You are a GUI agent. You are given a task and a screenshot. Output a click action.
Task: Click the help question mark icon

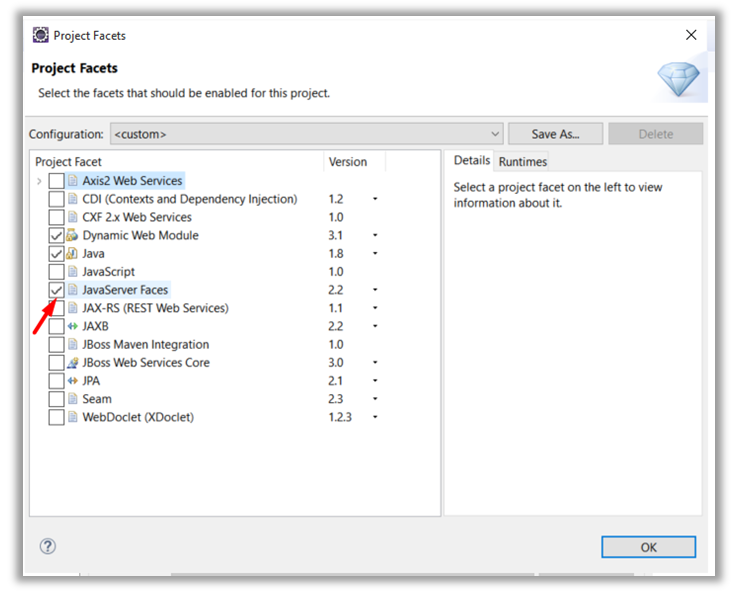click(47, 546)
